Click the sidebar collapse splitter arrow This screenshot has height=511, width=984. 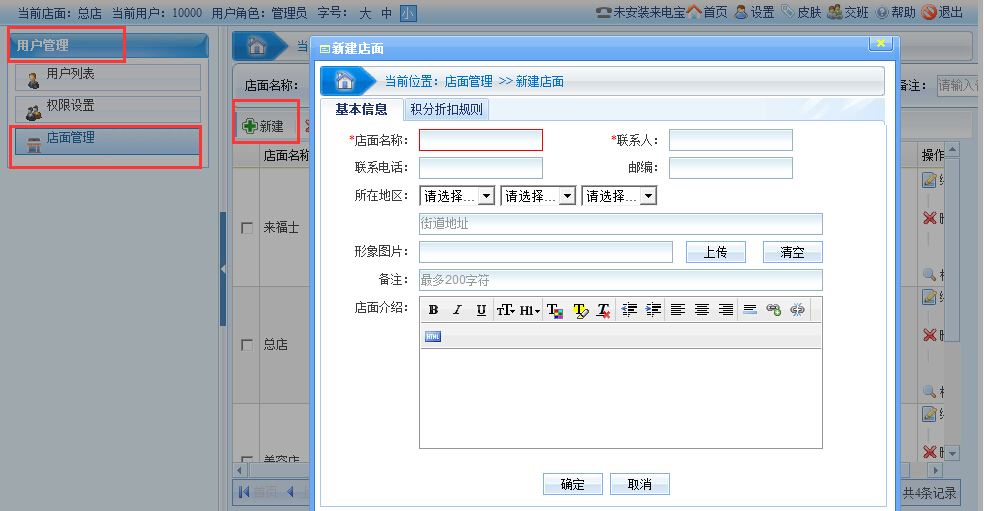pos(223,269)
